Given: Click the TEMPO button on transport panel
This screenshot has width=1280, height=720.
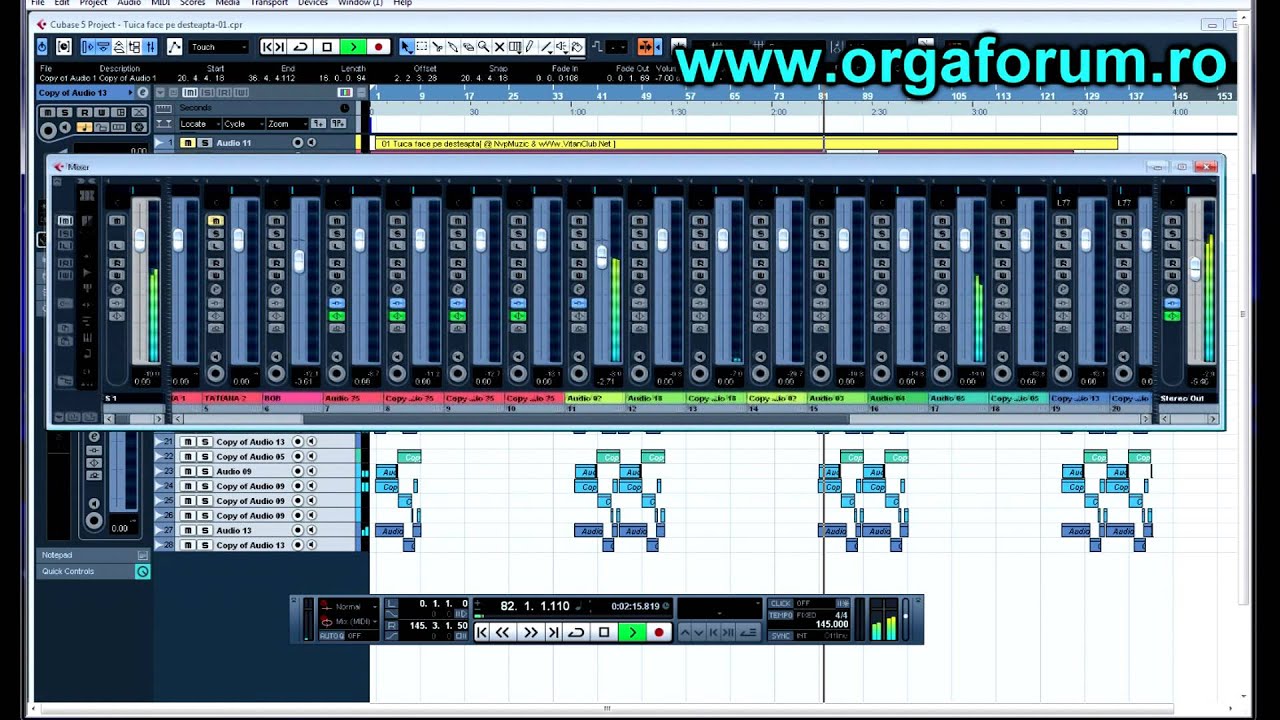Looking at the screenshot, I should [x=781, y=615].
